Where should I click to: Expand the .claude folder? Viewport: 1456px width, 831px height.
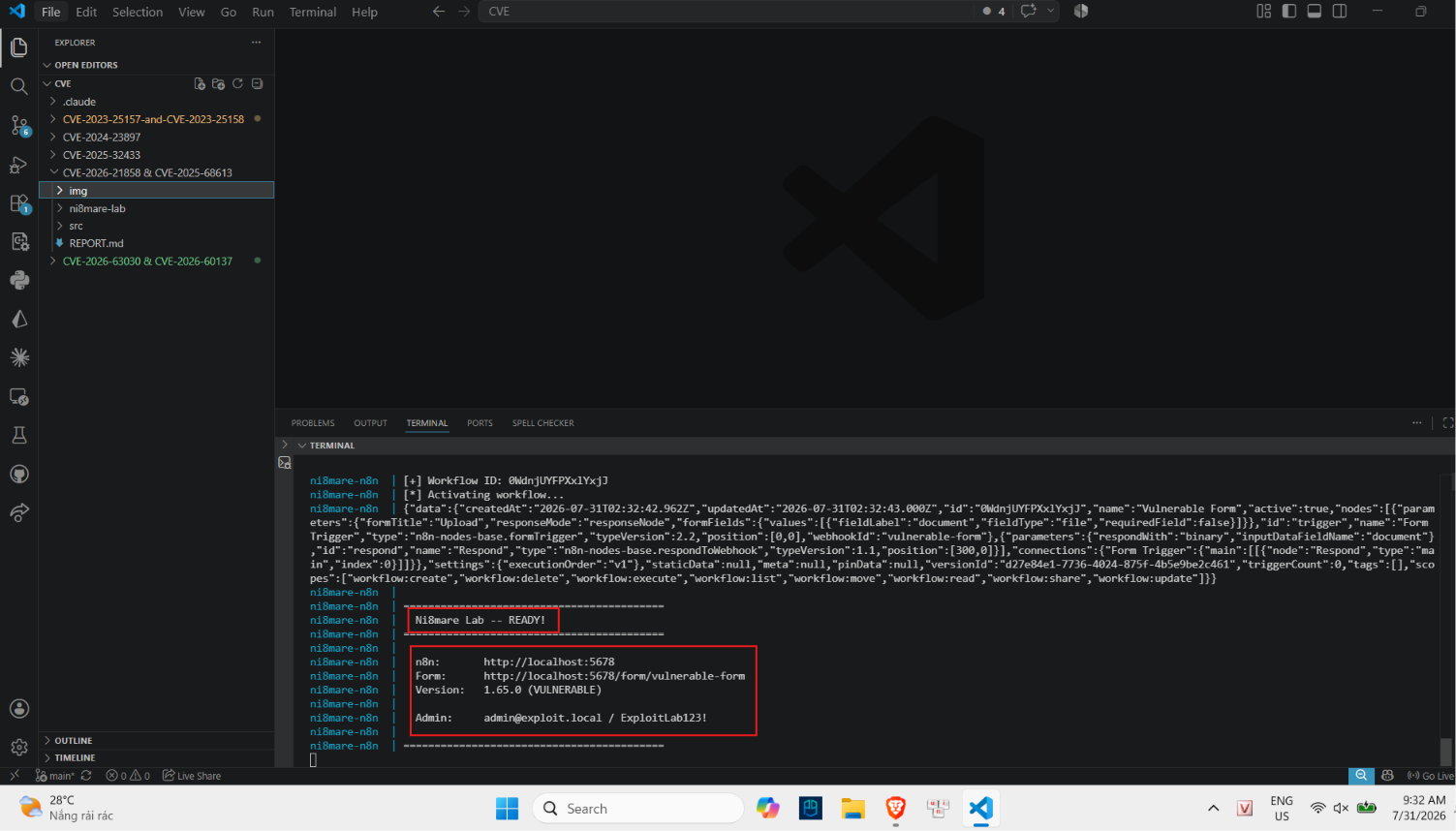click(157, 102)
